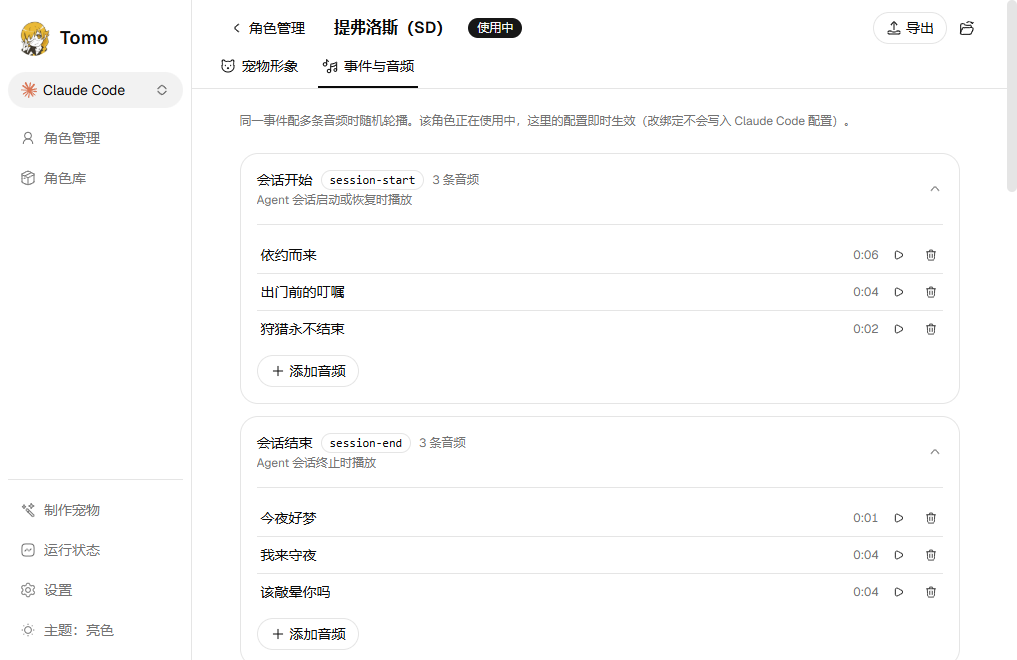
Task: Select the 狩猎永不结束 audio name
Action: tap(302, 329)
